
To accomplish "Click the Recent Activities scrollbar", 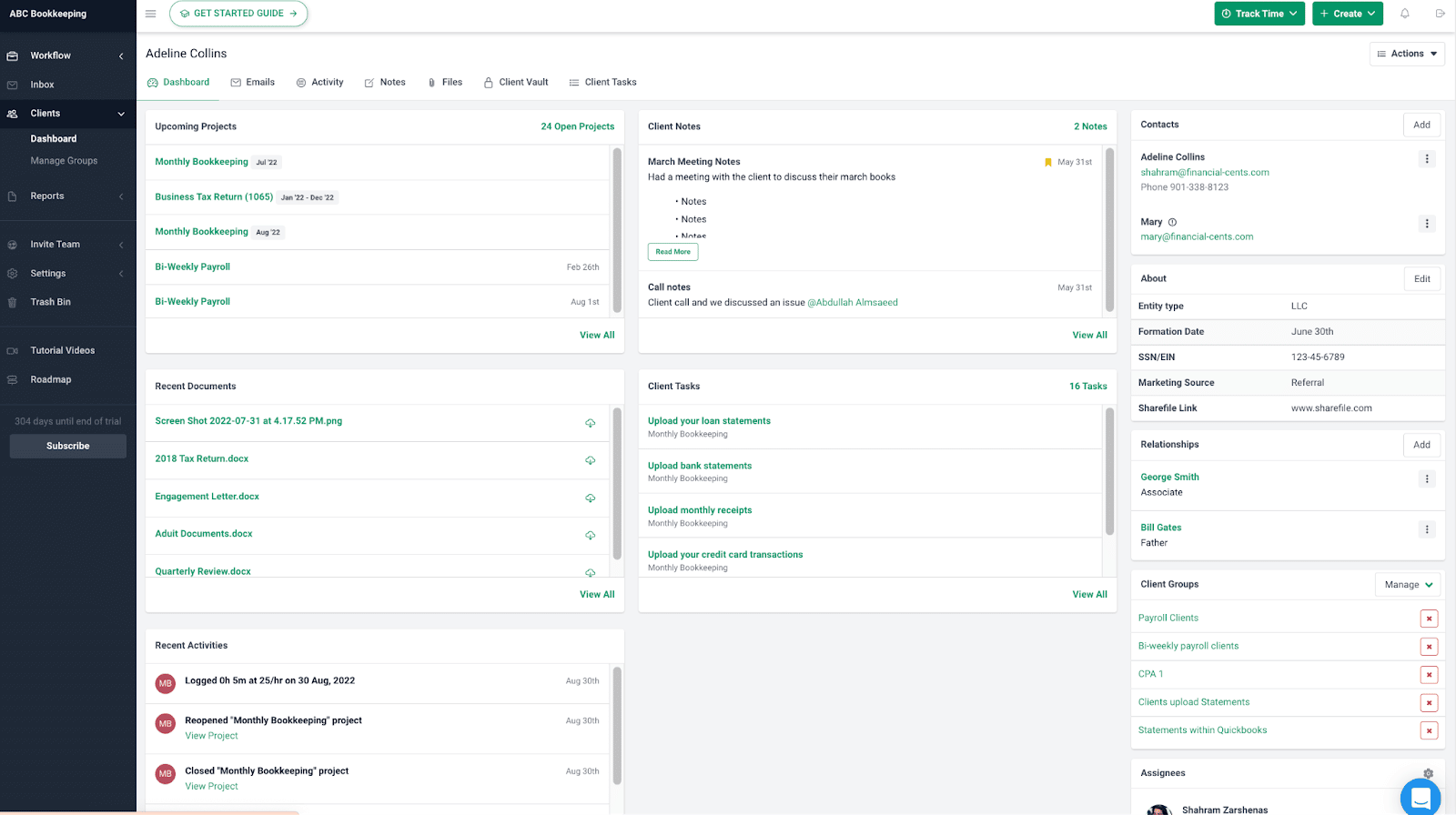I will [617, 725].
